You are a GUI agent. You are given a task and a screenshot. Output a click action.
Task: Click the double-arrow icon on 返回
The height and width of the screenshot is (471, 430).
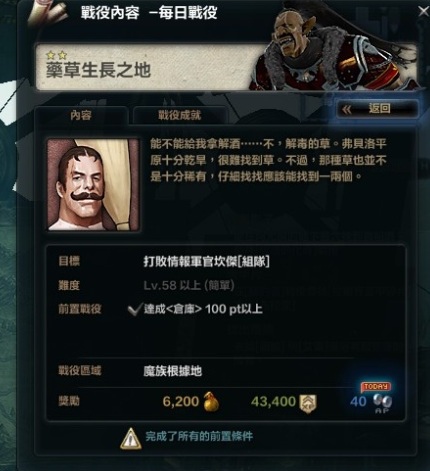(x=347, y=109)
